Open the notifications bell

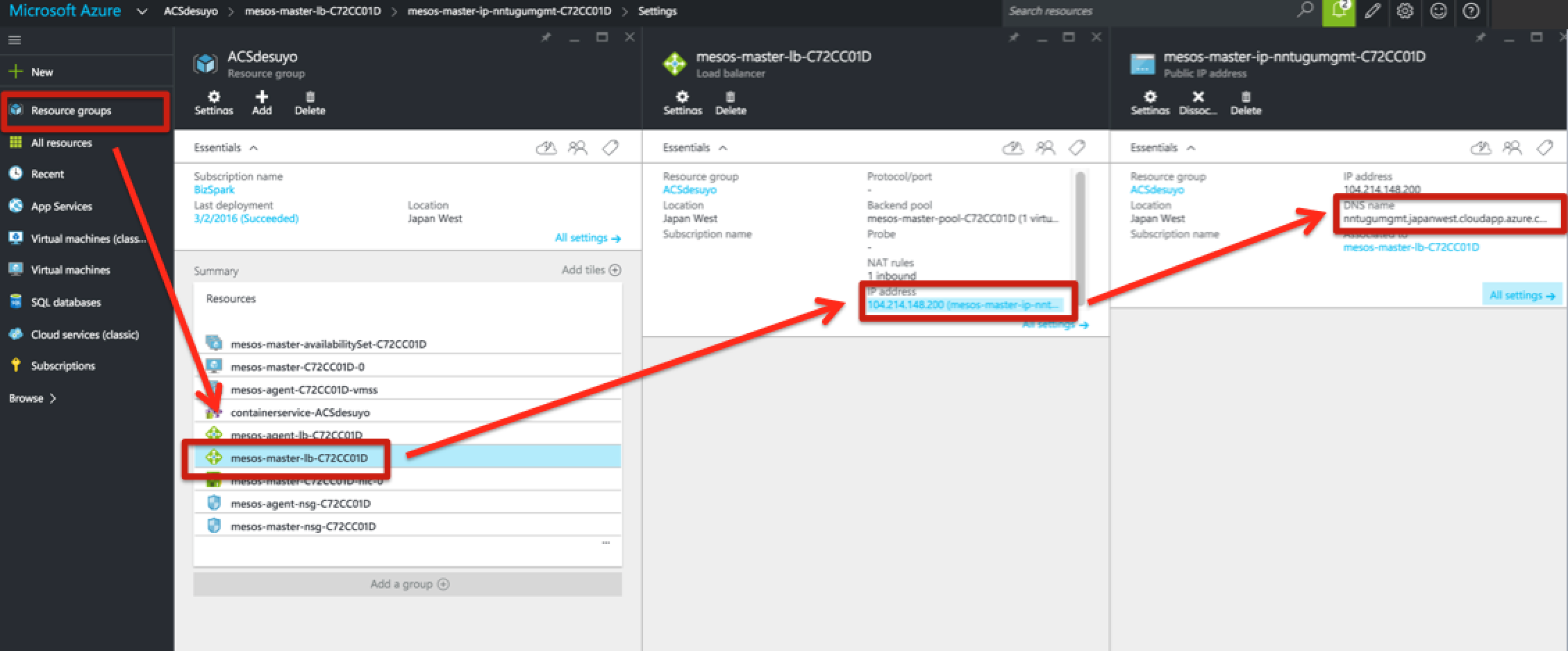[x=1339, y=12]
